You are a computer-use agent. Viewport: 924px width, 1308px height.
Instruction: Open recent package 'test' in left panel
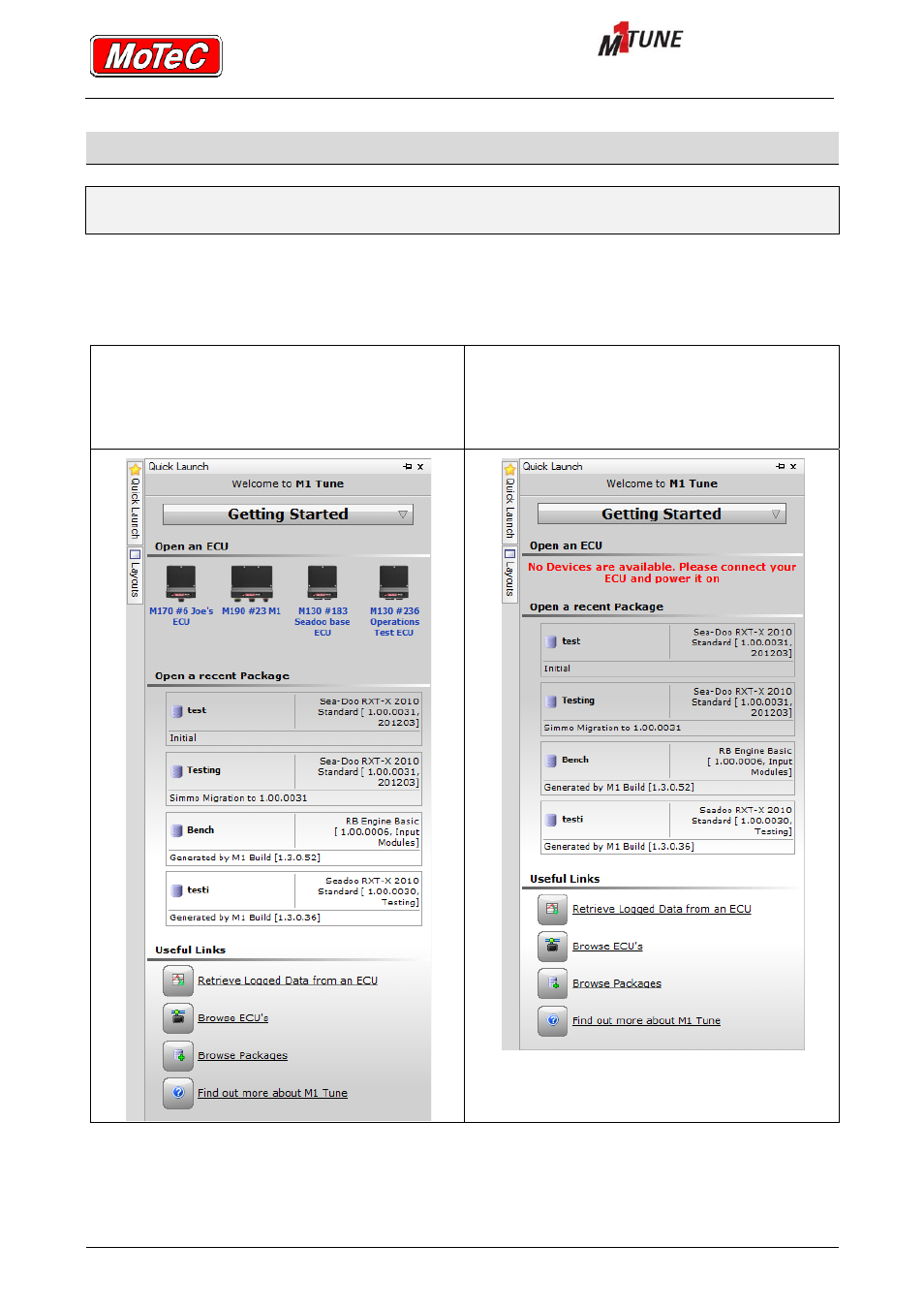tap(293, 718)
